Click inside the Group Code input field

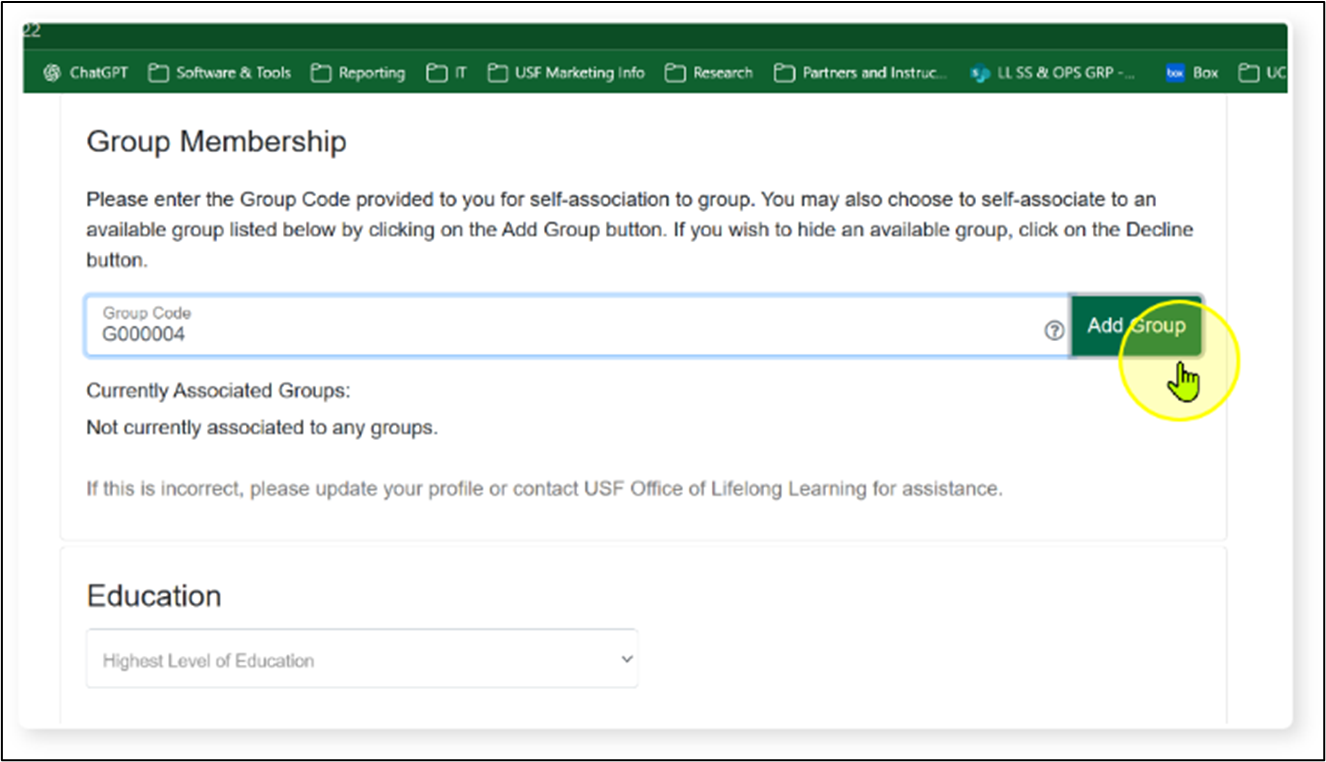pyautogui.click(x=500, y=328)
